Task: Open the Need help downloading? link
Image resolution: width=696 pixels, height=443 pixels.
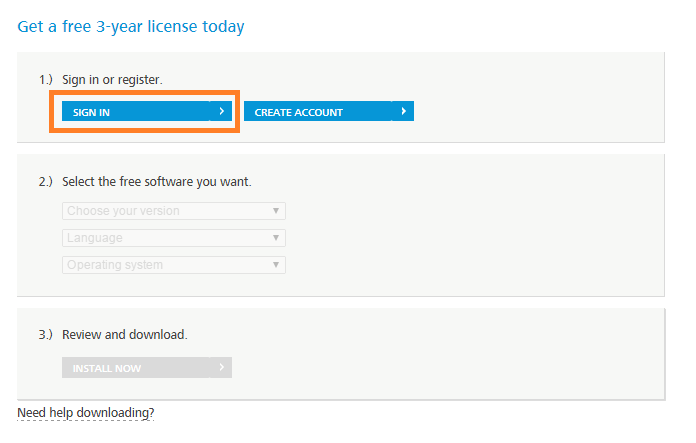Action: (x=86, y=413)
